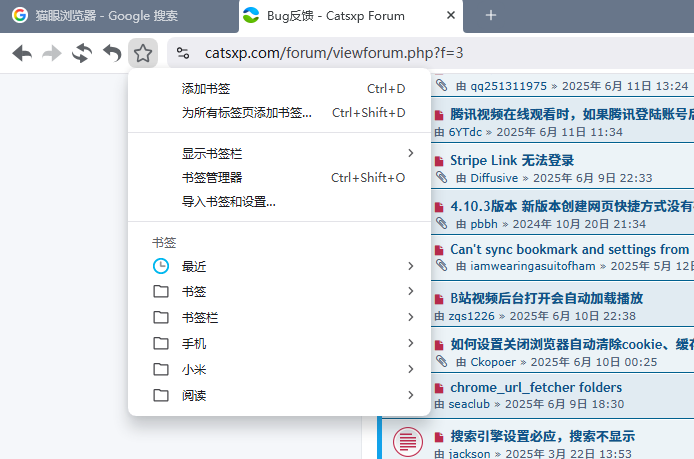Click author link 6YTdc

tap(465, 132)
